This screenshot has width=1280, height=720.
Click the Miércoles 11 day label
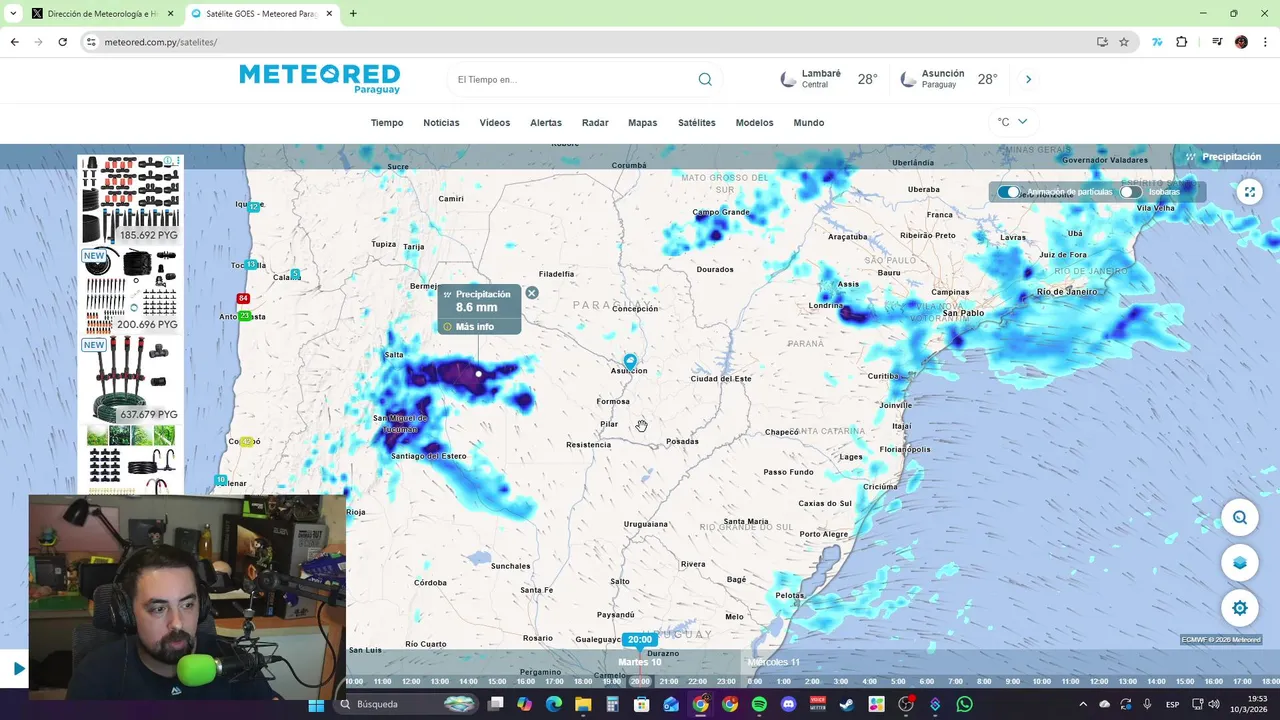coord(774,662)
